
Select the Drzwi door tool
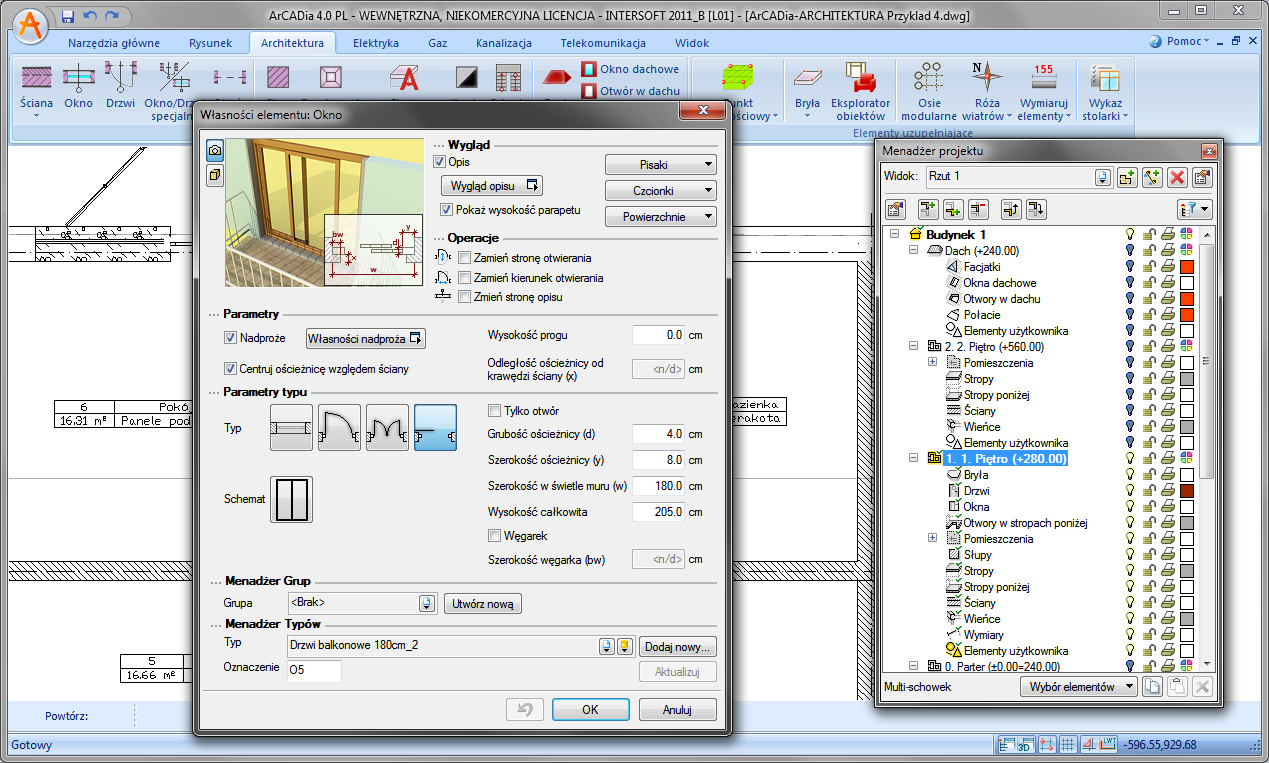coord(121,78)
